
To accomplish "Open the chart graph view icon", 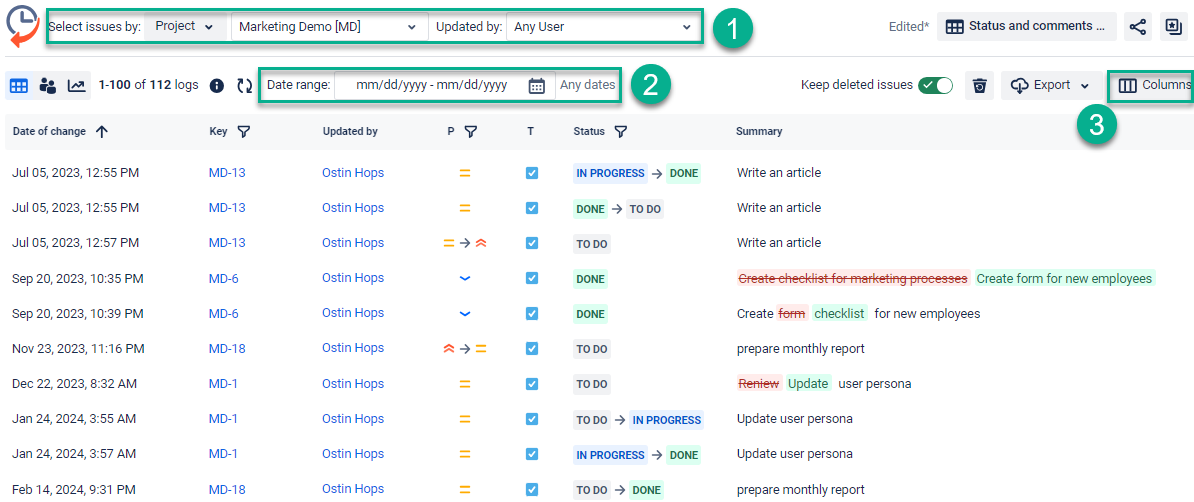I will coord(76,86).
